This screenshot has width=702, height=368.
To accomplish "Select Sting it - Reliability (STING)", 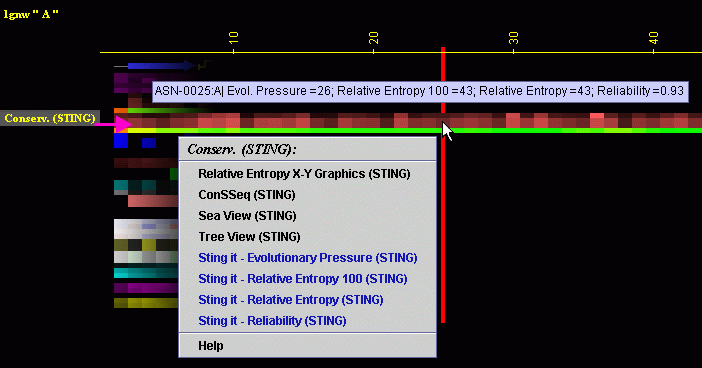I will (x=272, y=321).
